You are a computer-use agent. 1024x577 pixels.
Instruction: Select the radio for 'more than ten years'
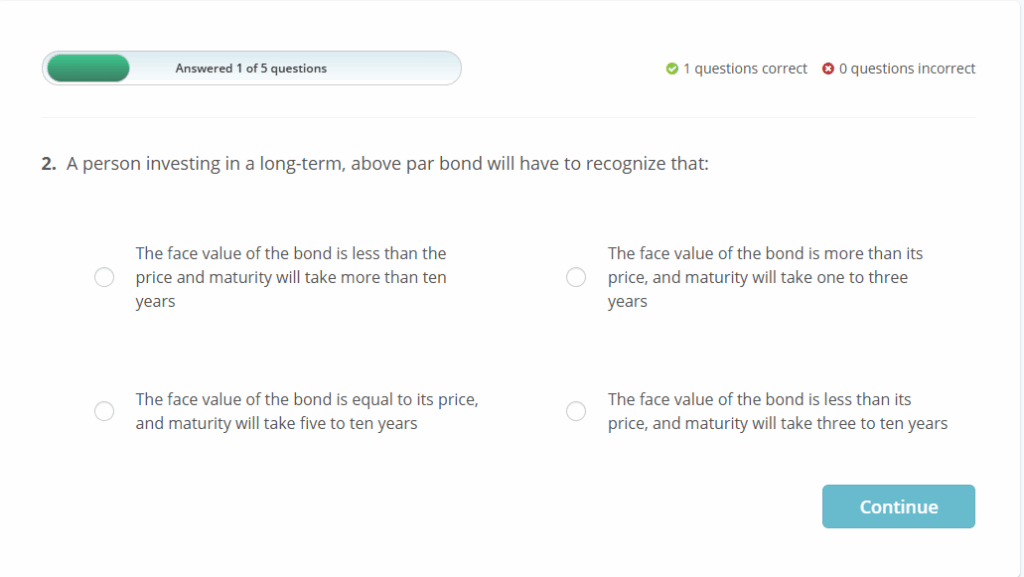(104, 277)
